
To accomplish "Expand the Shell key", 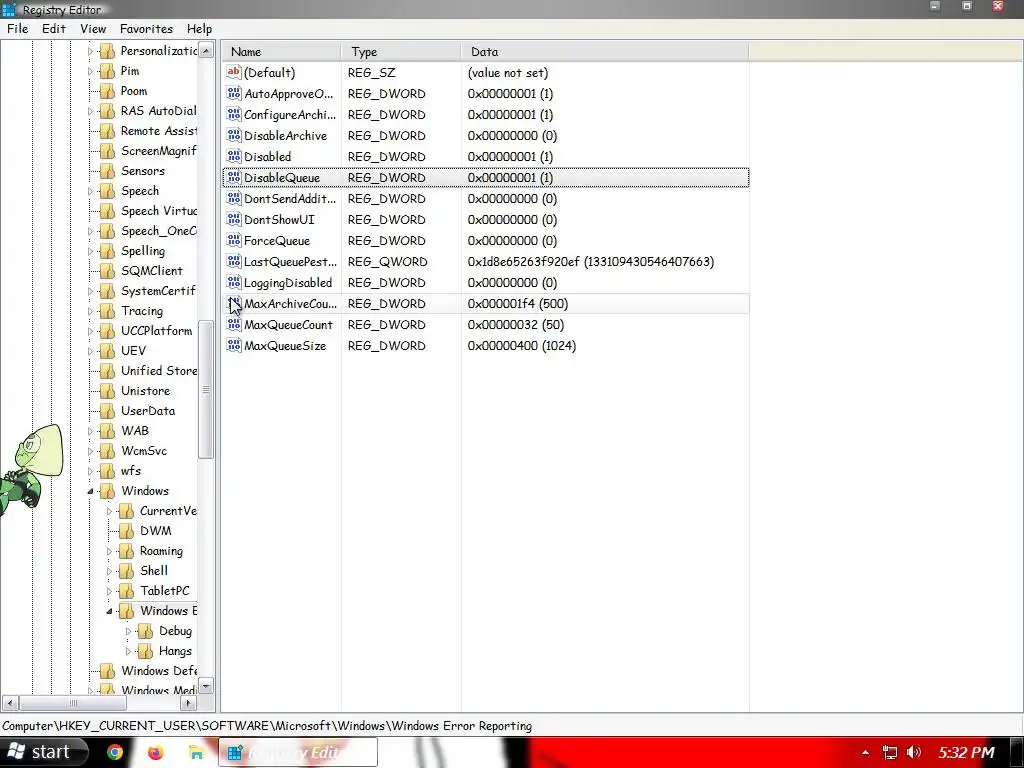I will pos(109,571).
